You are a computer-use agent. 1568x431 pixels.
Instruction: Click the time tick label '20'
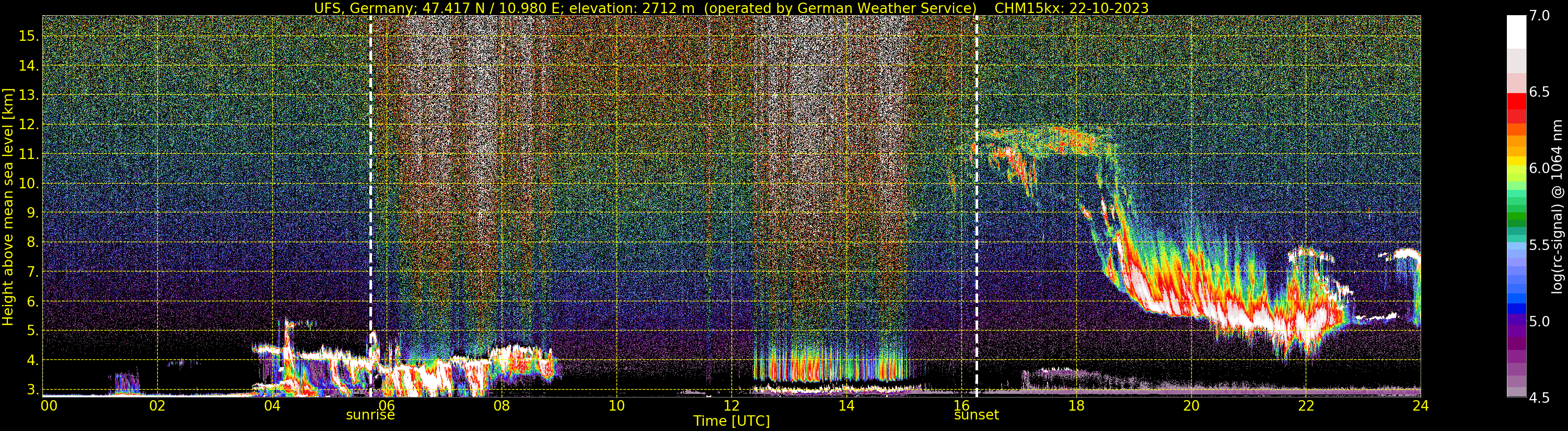tap(1191, 405)
